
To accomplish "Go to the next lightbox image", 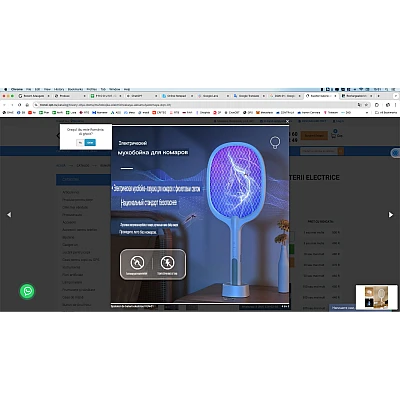I will pos(391,215).
